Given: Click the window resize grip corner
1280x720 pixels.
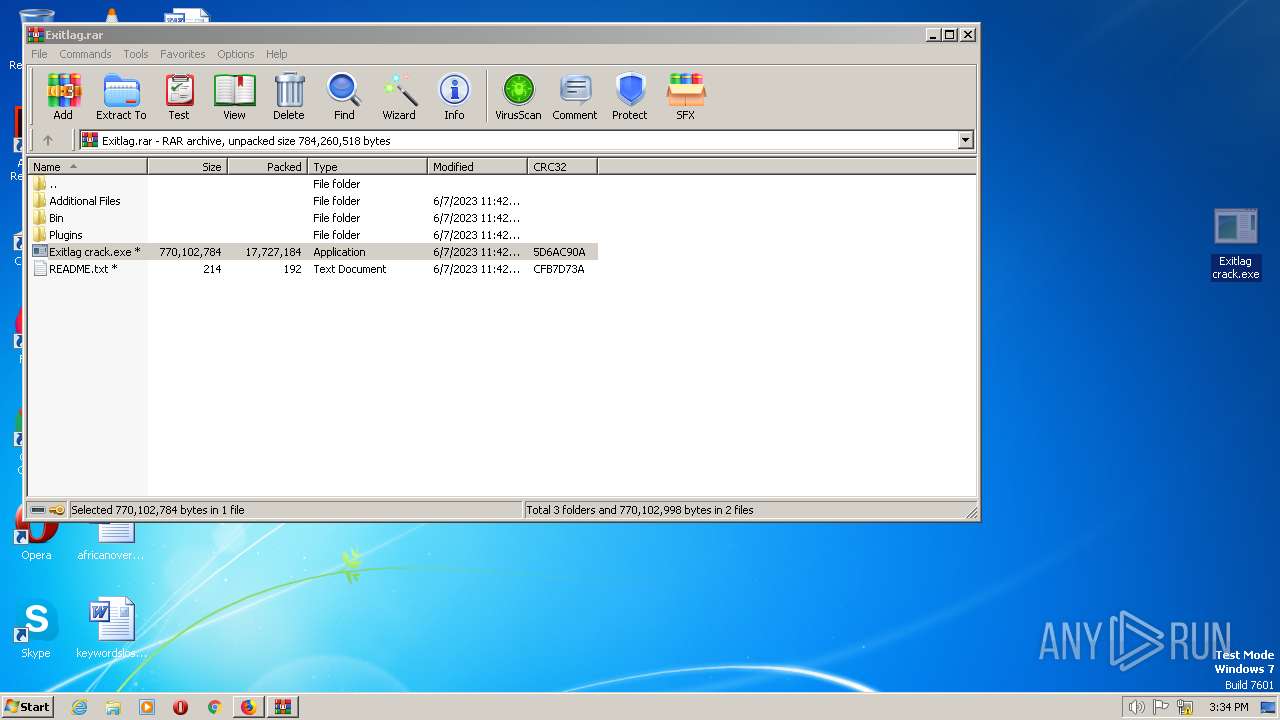Looking at the screenshot, I should (x=971, y=512).
